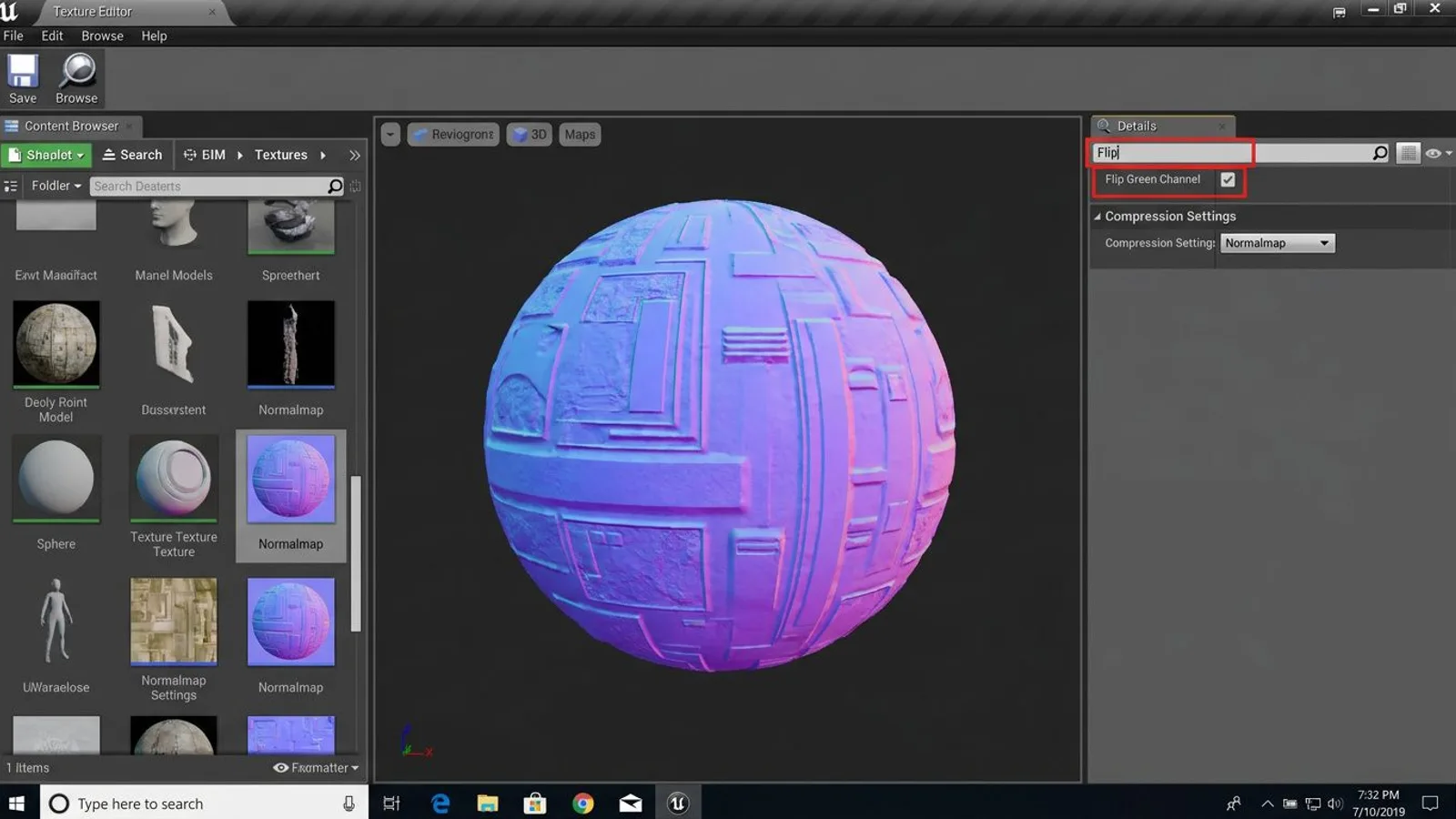Click the Search button in Content Browser

[133, 155]
